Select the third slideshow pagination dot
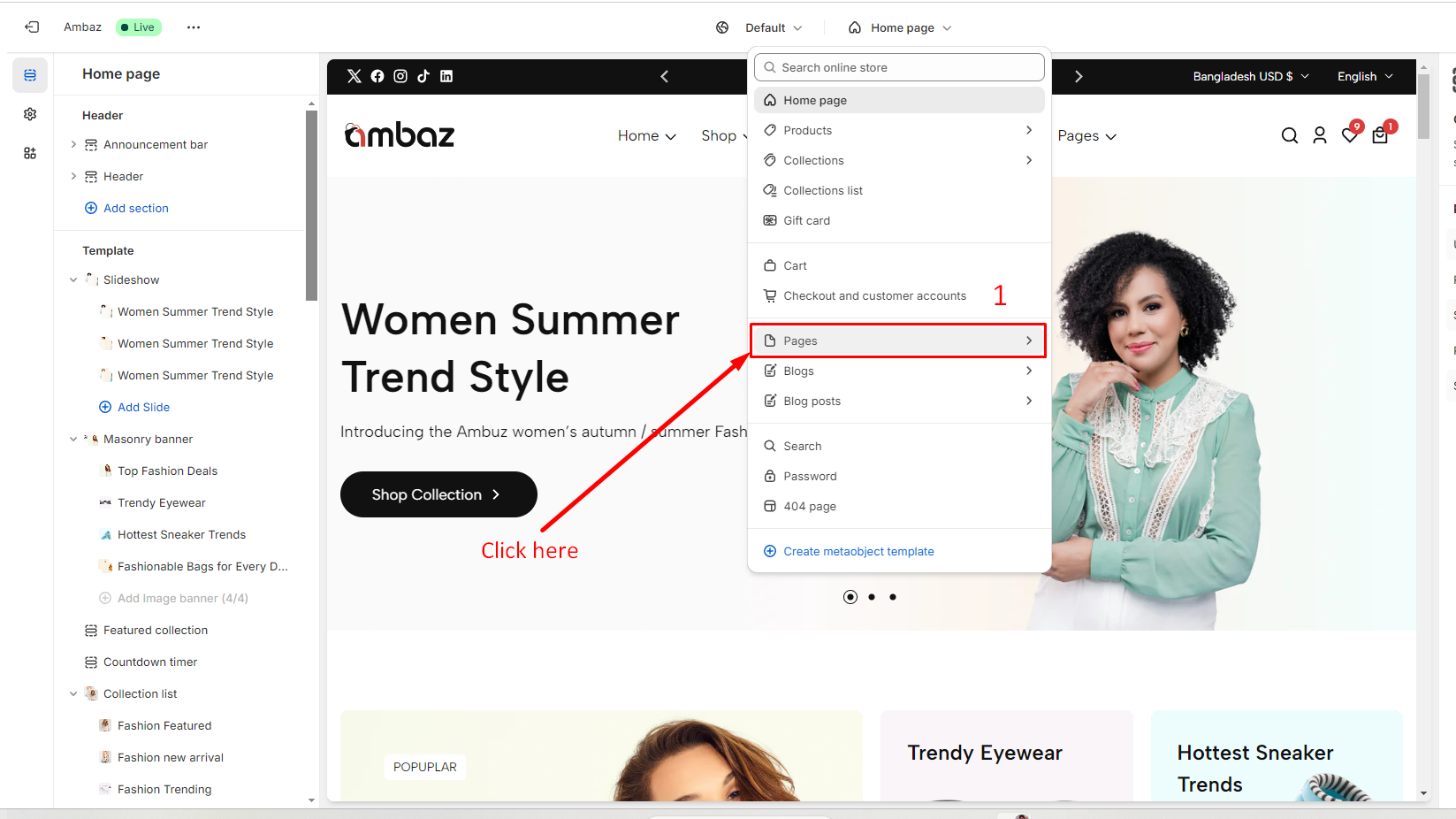This screenshot has height=819, width=1456. [893, 597]
